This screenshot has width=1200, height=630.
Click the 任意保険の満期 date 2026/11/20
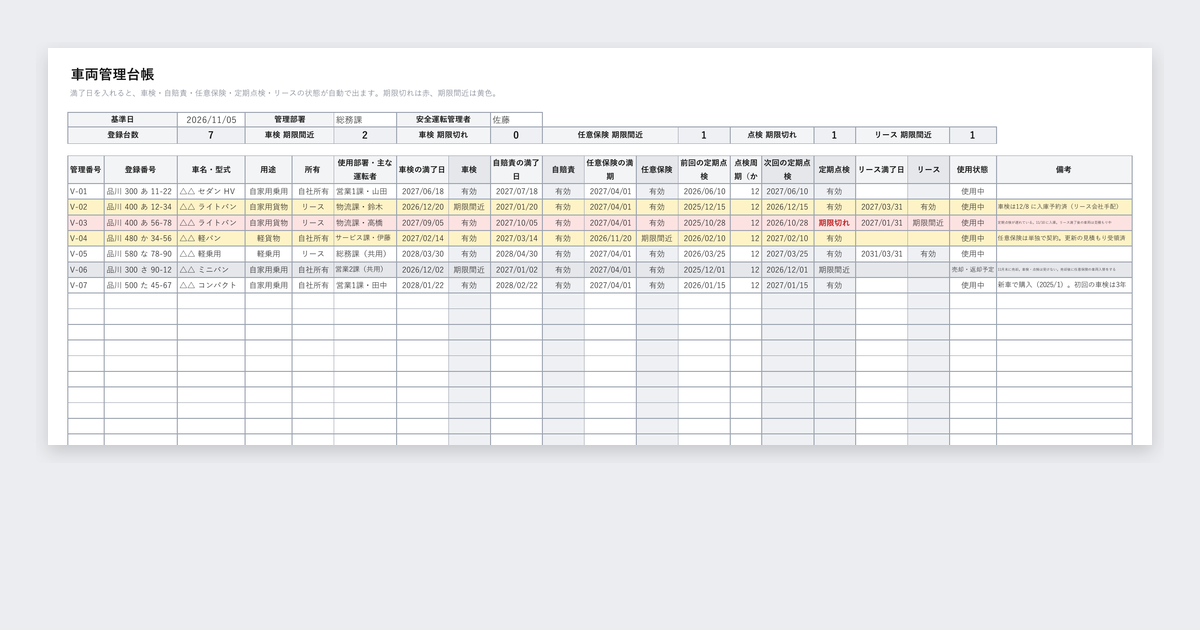click(x=610, y=238)
